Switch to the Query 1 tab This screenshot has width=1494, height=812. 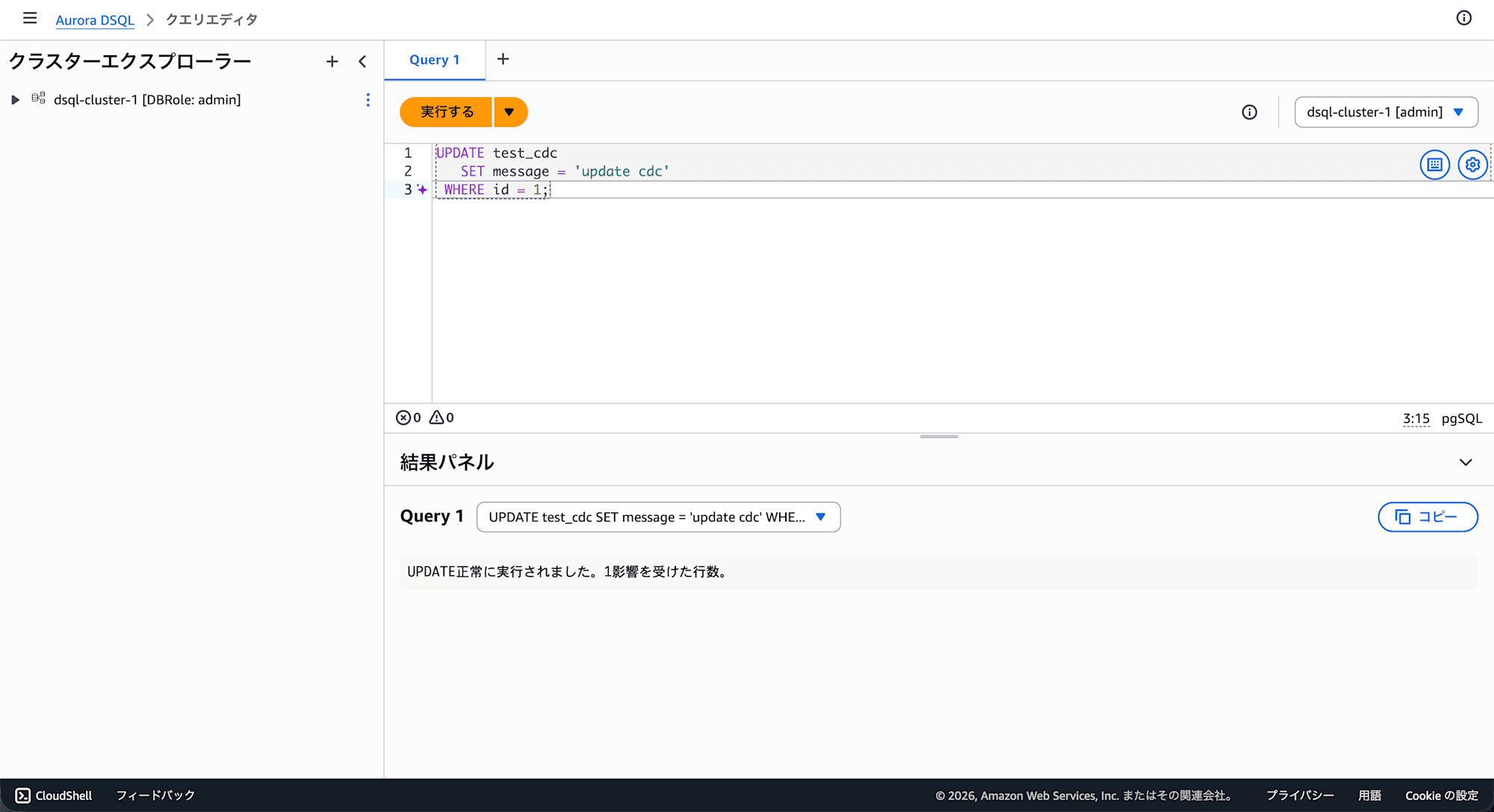click(x=435, y=60)
